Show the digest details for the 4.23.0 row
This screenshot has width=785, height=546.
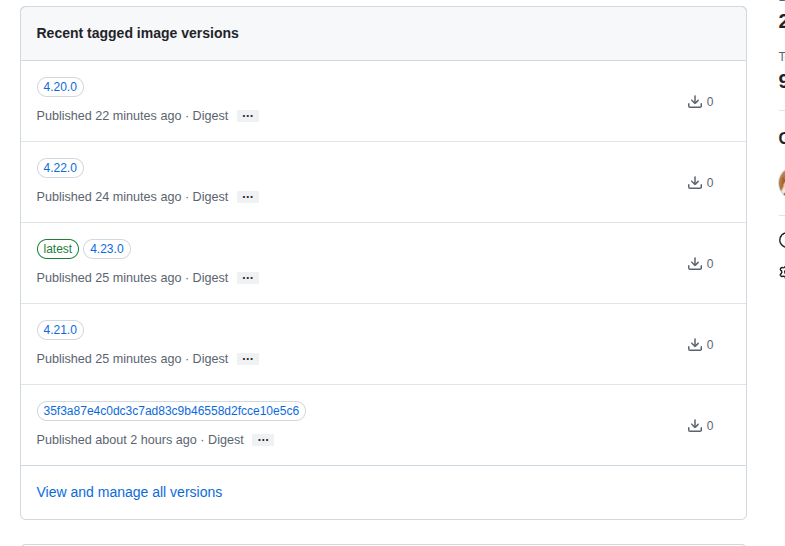[248, 278]
